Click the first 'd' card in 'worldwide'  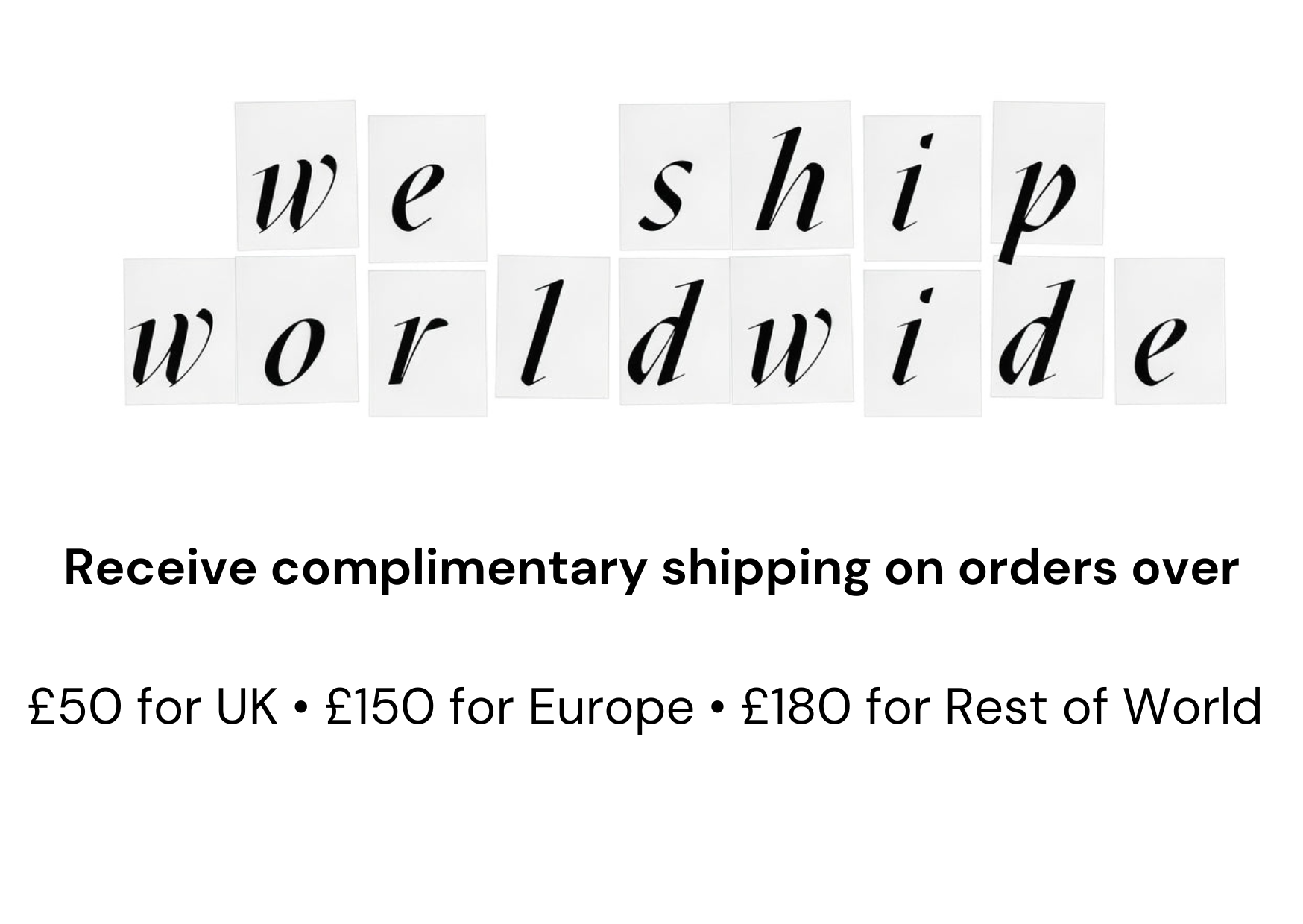[675, 332]
